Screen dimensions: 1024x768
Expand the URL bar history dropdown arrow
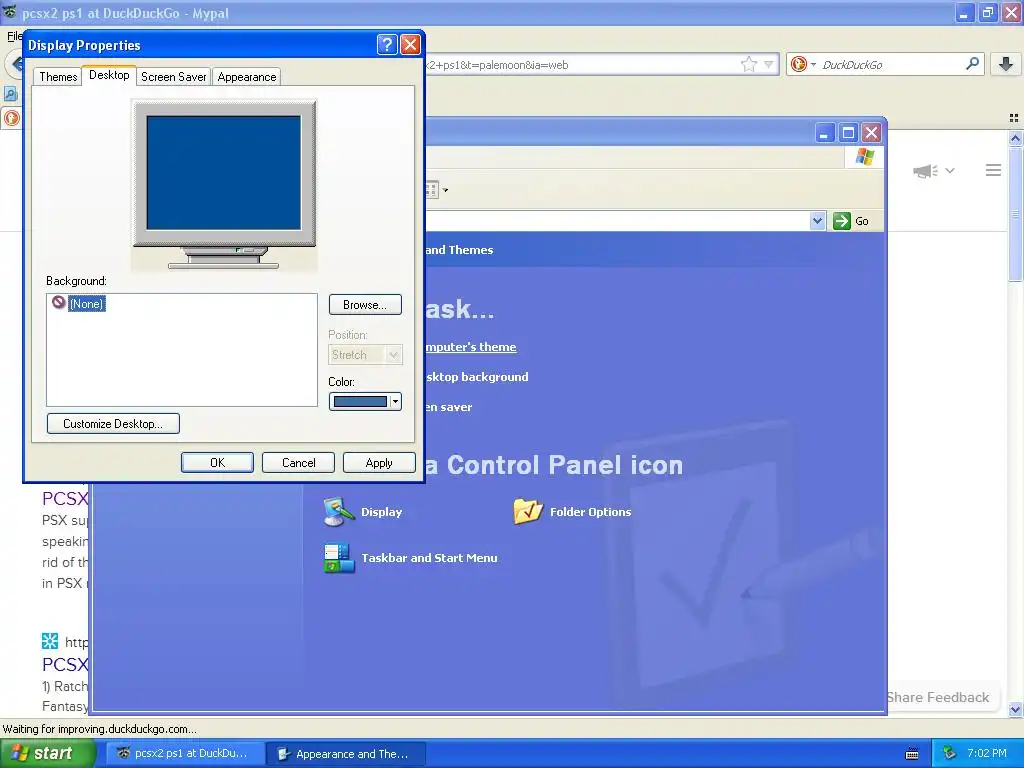coord(769,64)
